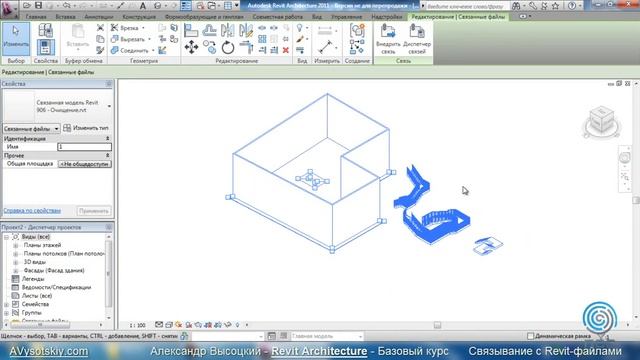Open the Аннотации ribbon tab
This screenshot has height=360, width=640.
point(99,17)
